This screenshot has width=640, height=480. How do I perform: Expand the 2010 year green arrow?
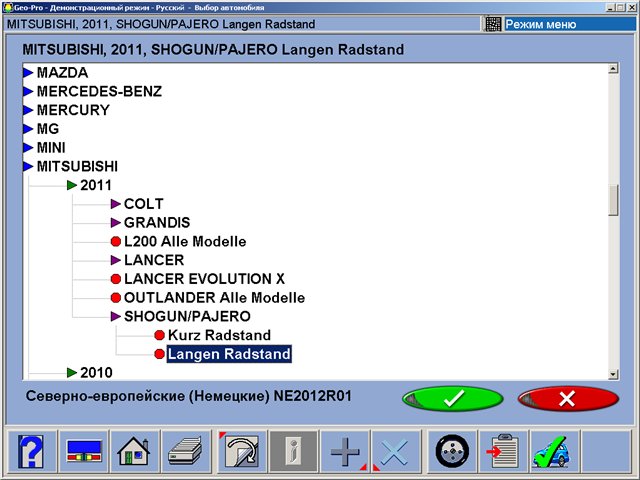(x=72, y=373)
